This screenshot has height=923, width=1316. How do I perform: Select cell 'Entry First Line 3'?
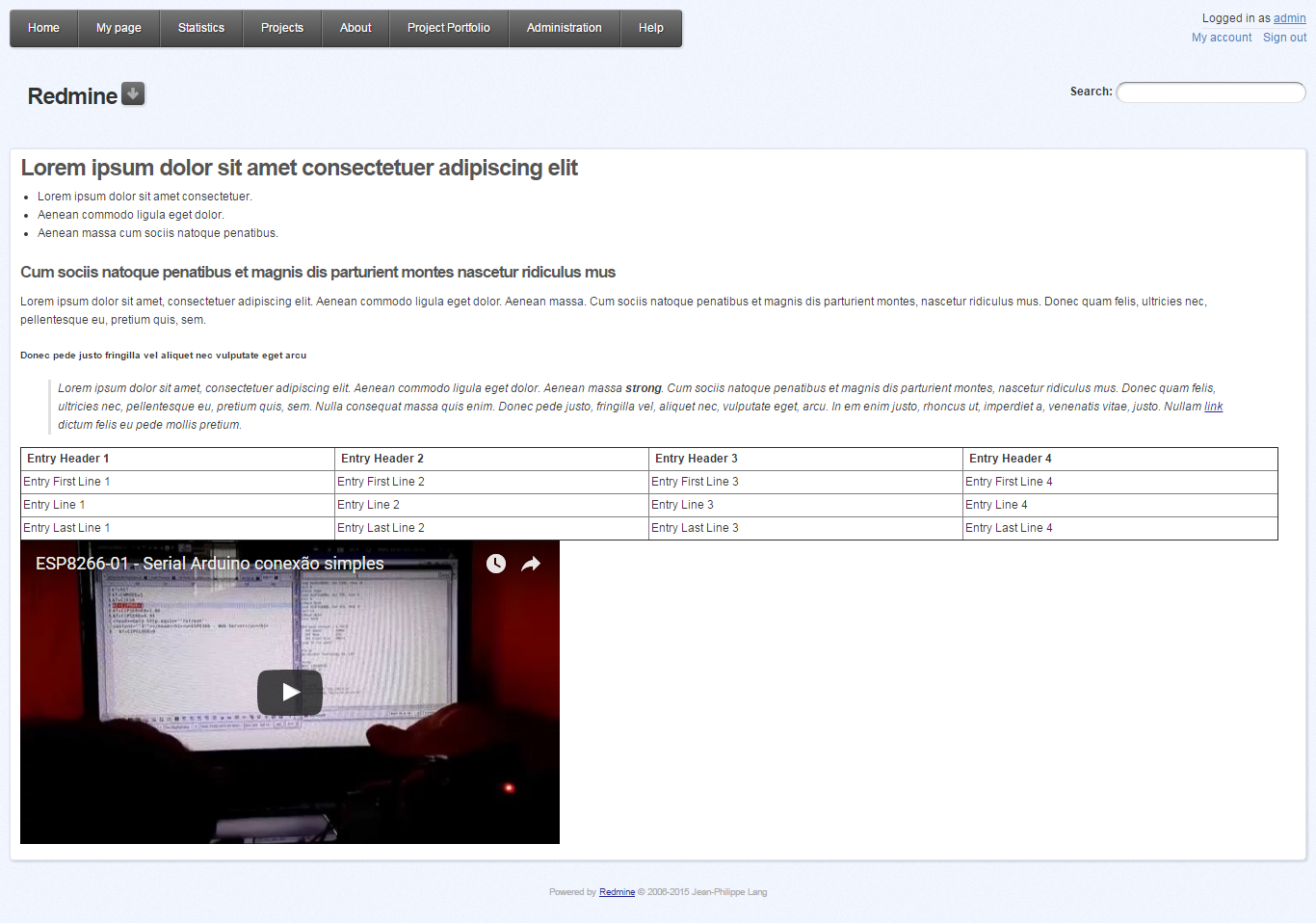point(805,482)
